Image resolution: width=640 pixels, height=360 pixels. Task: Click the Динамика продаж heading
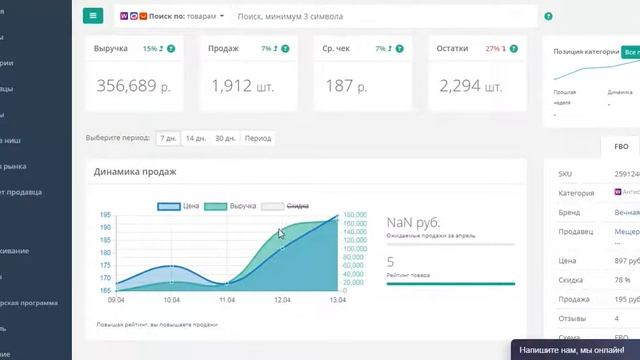[135, 172]
